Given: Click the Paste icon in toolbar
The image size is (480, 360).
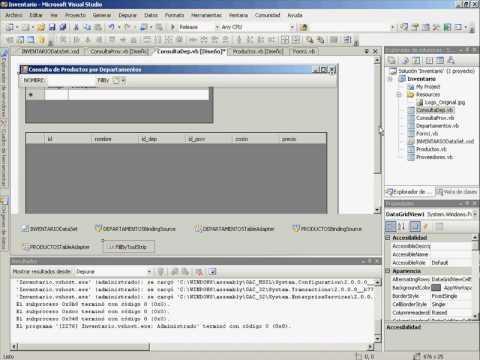Looking at the screenshot, I should tap(98, 27).
